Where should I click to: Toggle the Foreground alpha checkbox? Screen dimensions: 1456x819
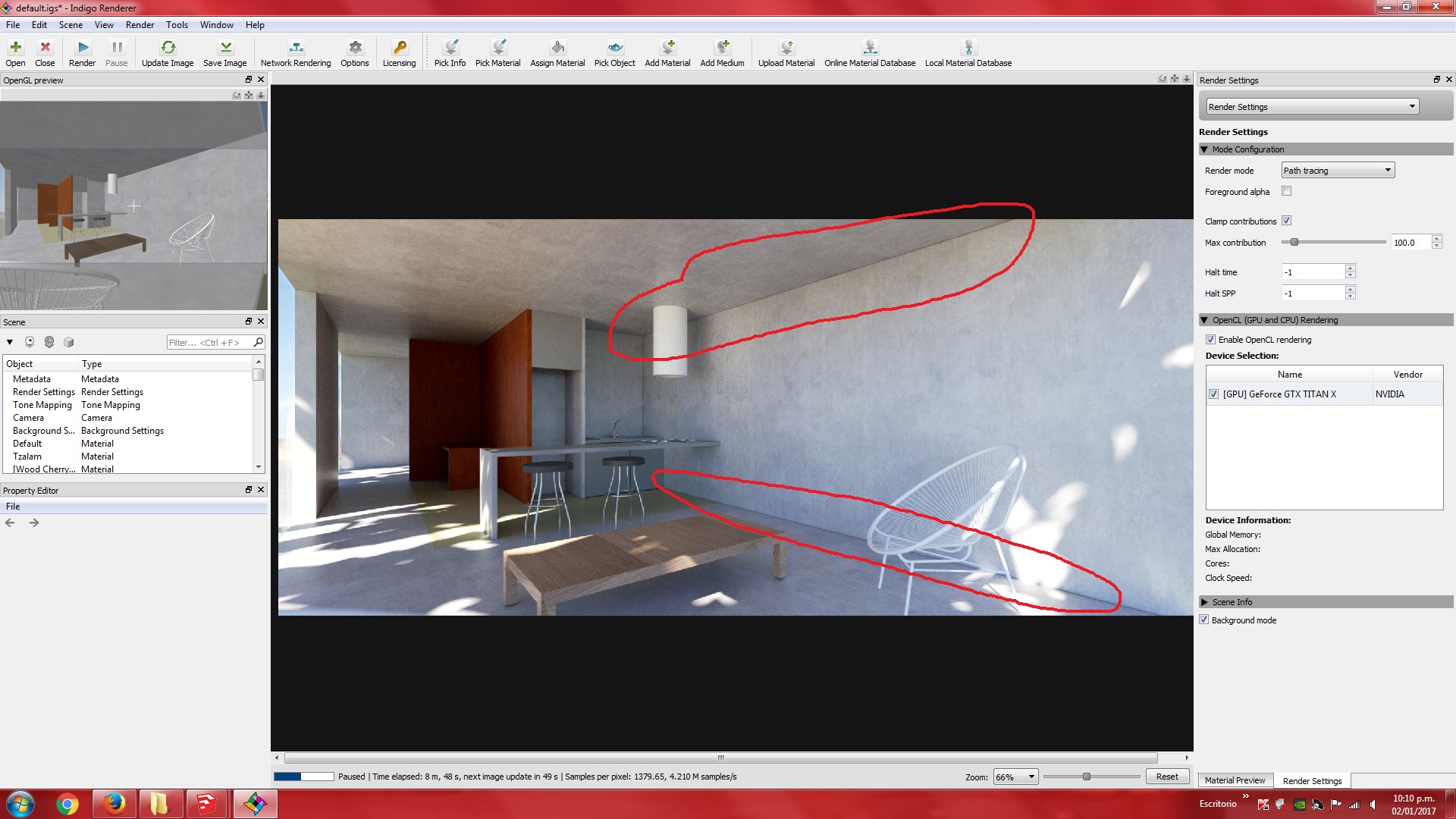coord(1286,191)
